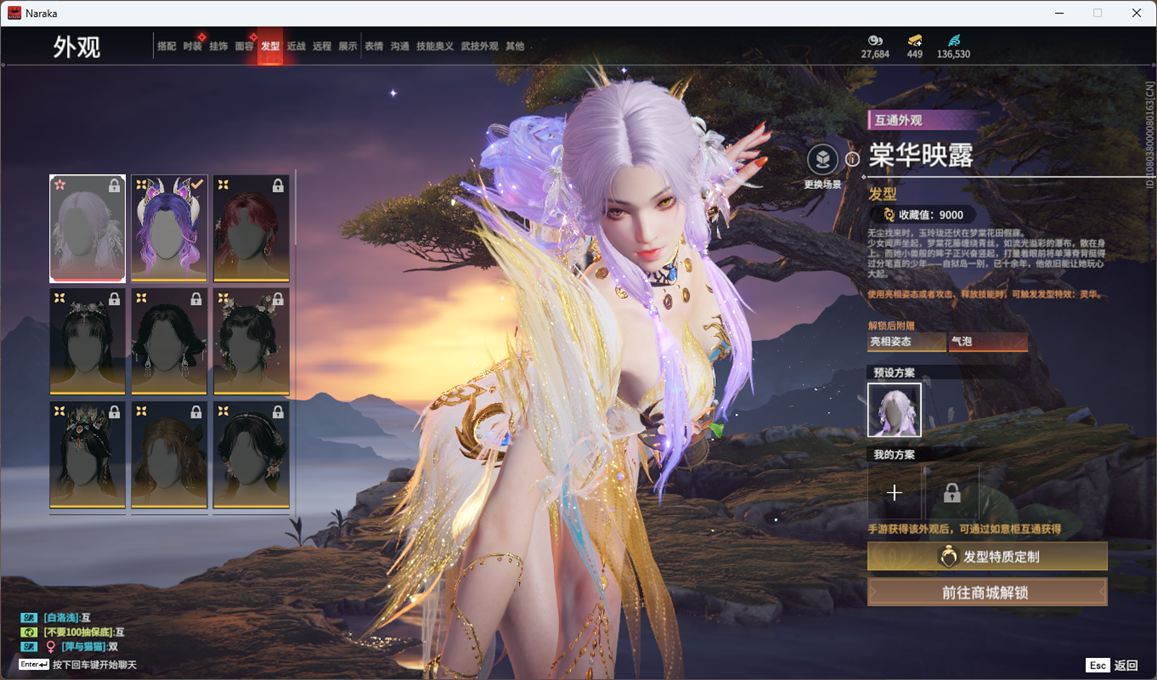Go to the 技能奥义 tab
Viewport: 1157px width, 680px height.
coord(435,46)
